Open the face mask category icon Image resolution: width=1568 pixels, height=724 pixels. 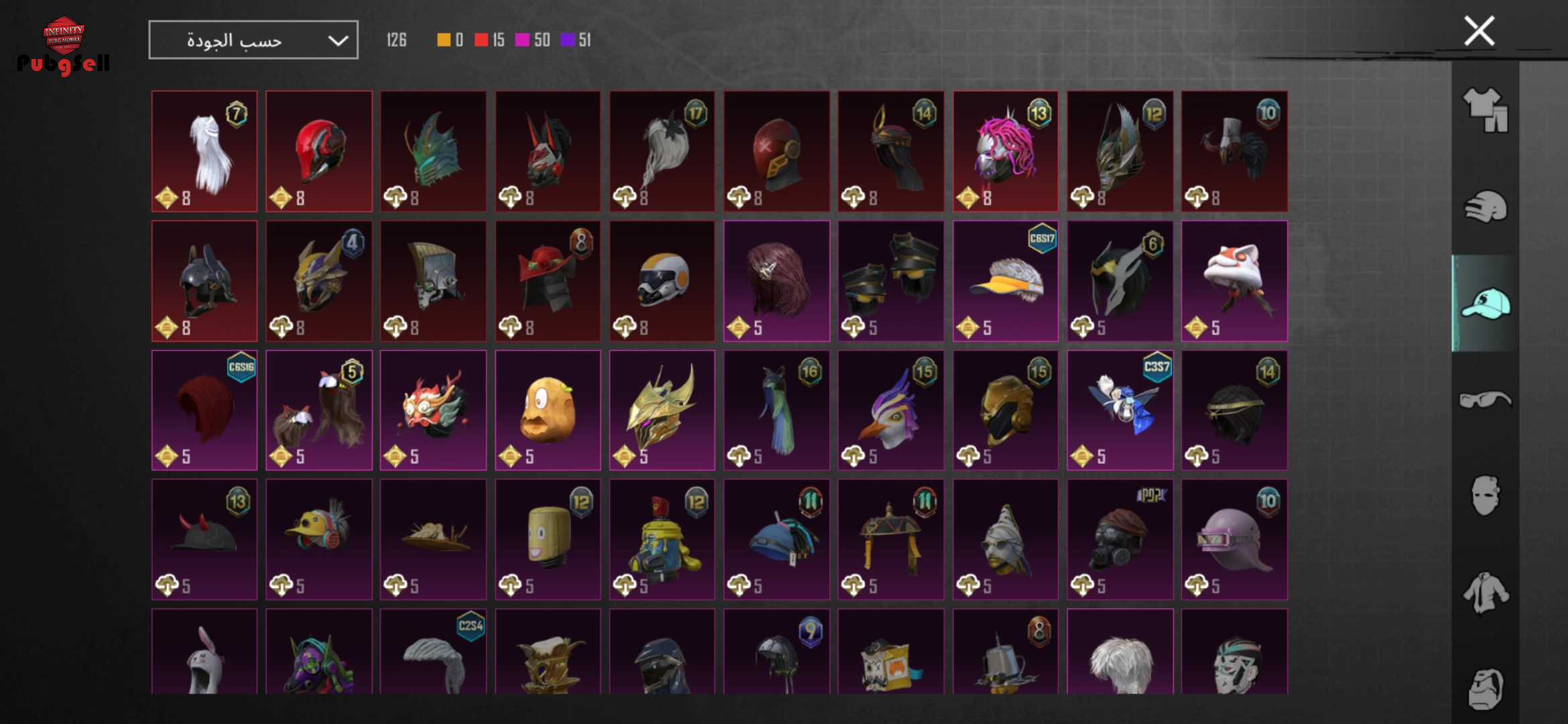(x=1485, y=496)
